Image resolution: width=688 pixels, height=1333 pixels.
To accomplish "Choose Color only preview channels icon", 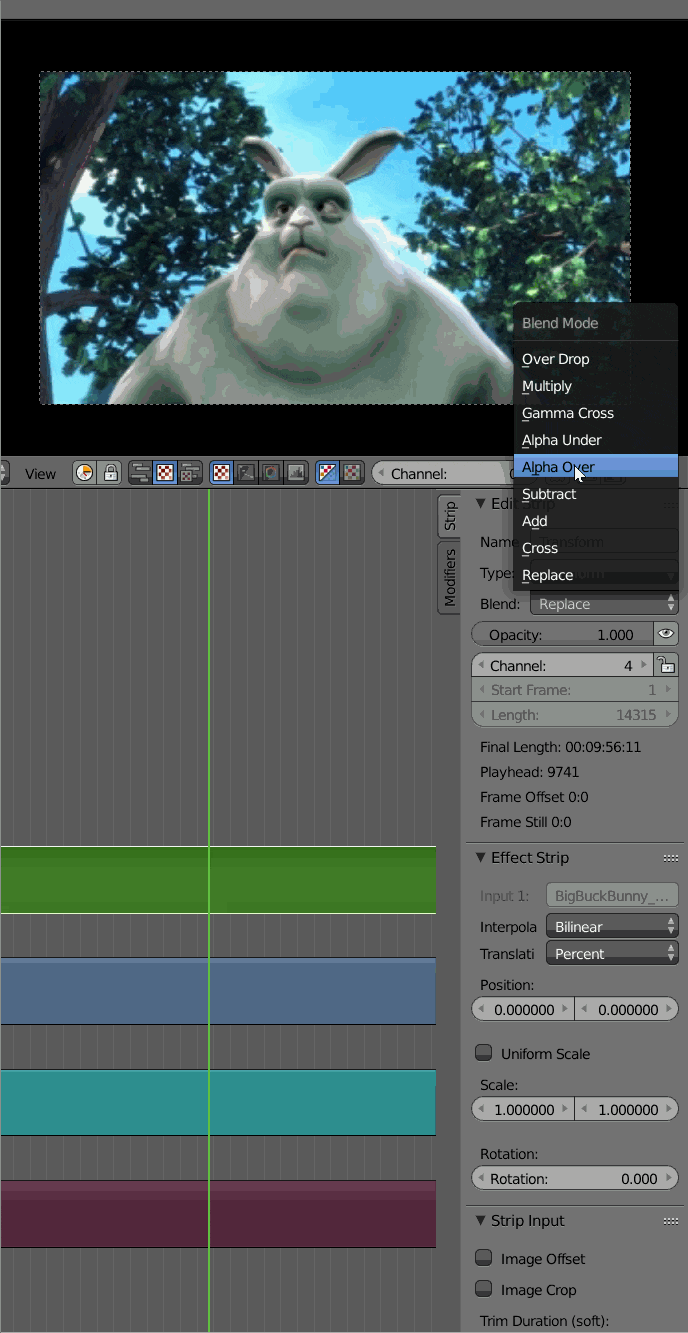I will 352,473.
